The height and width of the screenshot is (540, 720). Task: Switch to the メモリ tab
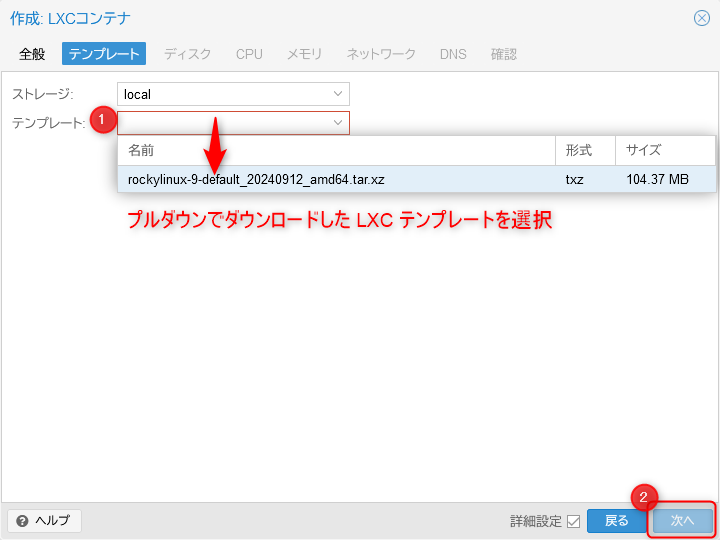304,54
